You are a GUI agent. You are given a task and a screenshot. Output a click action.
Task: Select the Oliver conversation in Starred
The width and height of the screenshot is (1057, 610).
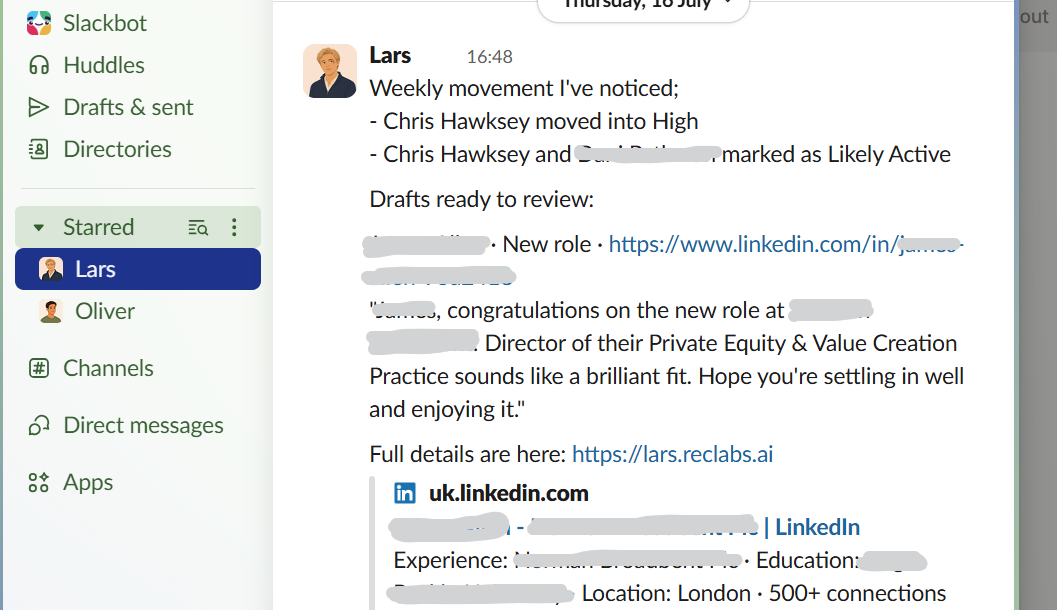[x=138, y=311]
